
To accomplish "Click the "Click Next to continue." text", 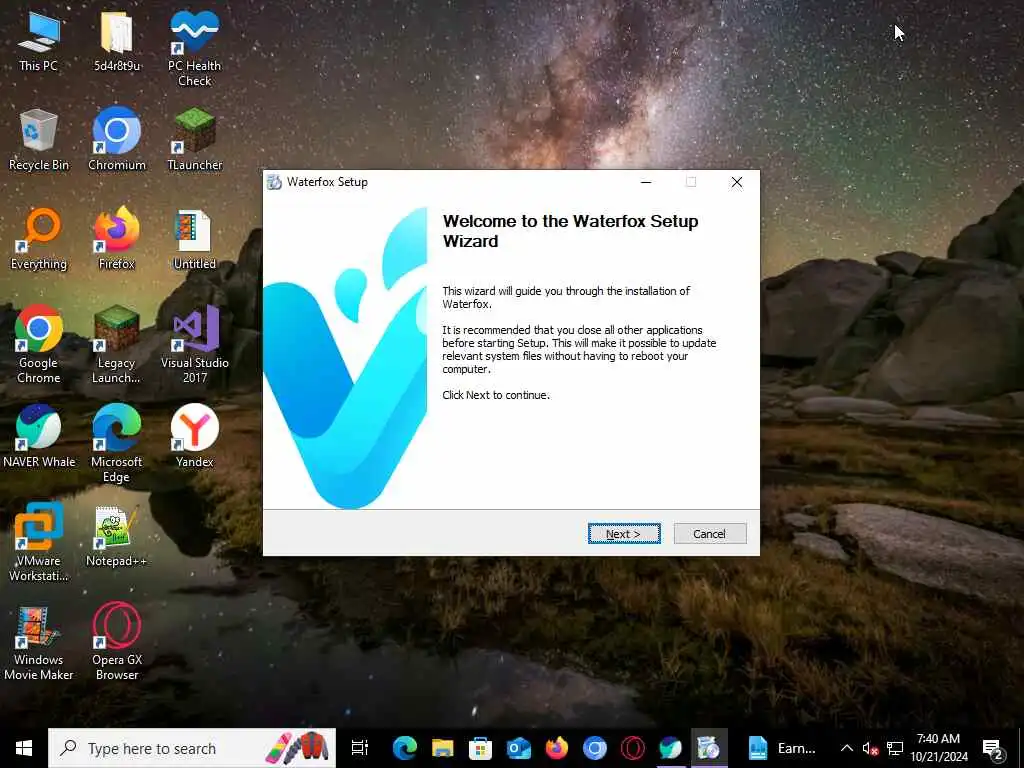I will click(x=496, y=395).
